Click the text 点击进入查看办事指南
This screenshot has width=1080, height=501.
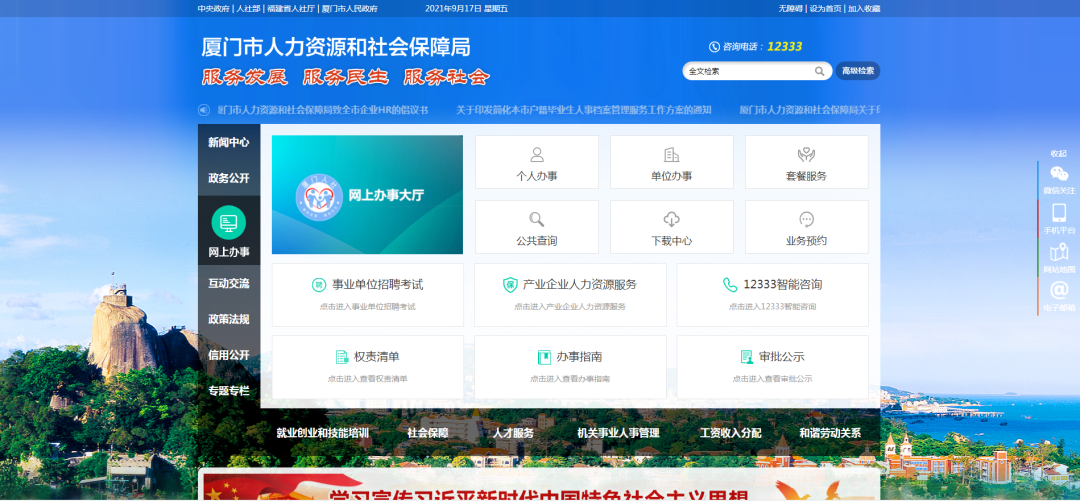point(570,379)
